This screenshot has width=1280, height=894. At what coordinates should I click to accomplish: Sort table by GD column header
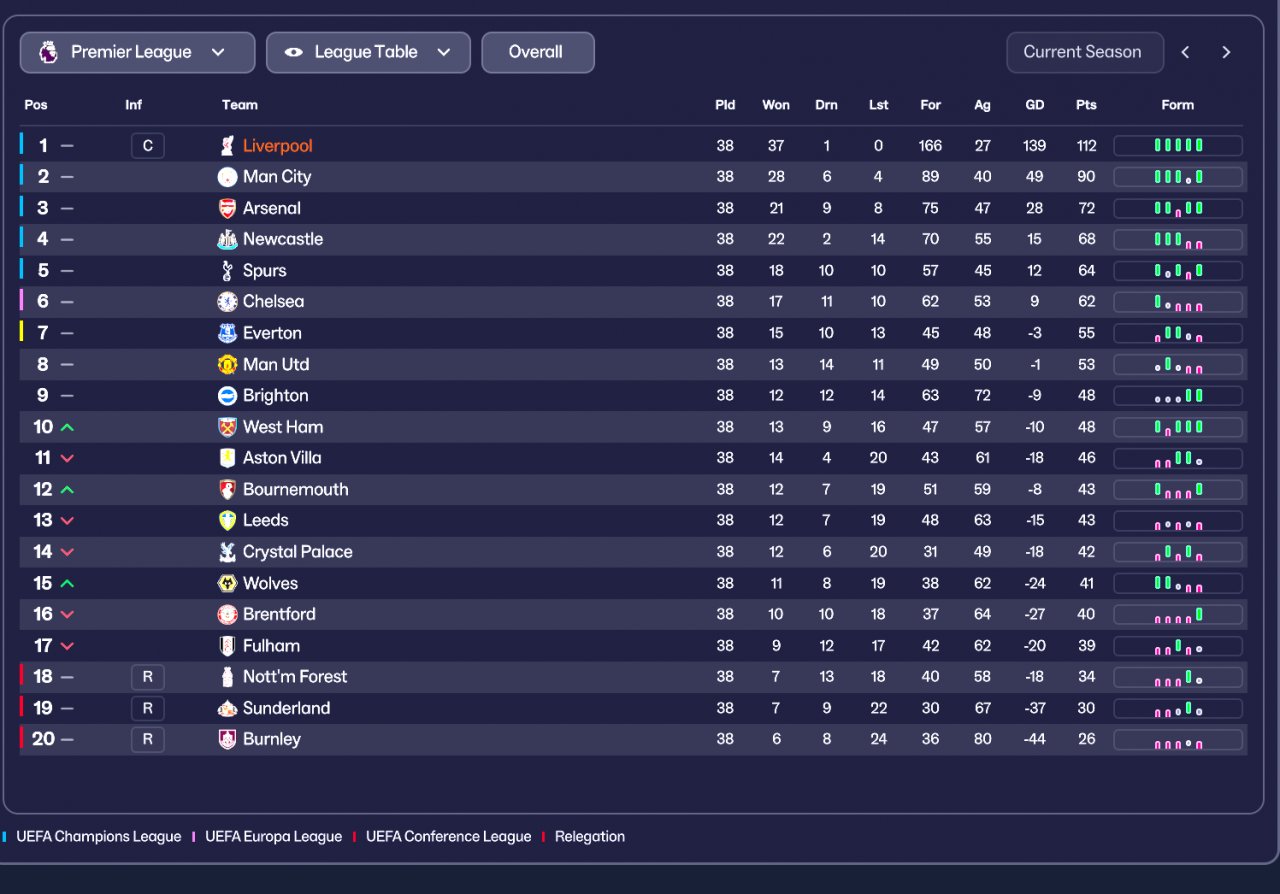pos(1034,105)
